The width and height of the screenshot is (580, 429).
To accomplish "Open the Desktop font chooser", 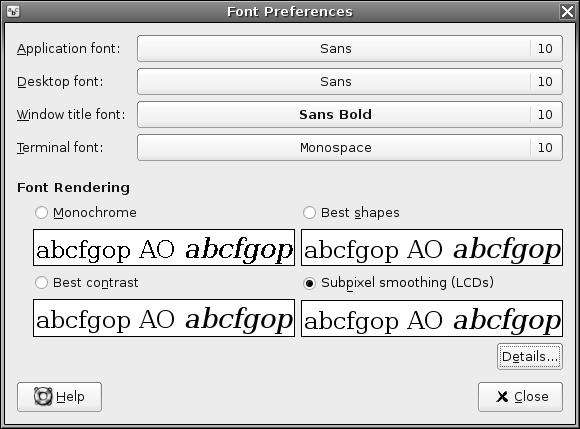I will pyautogui.click(x=350, y=81).
